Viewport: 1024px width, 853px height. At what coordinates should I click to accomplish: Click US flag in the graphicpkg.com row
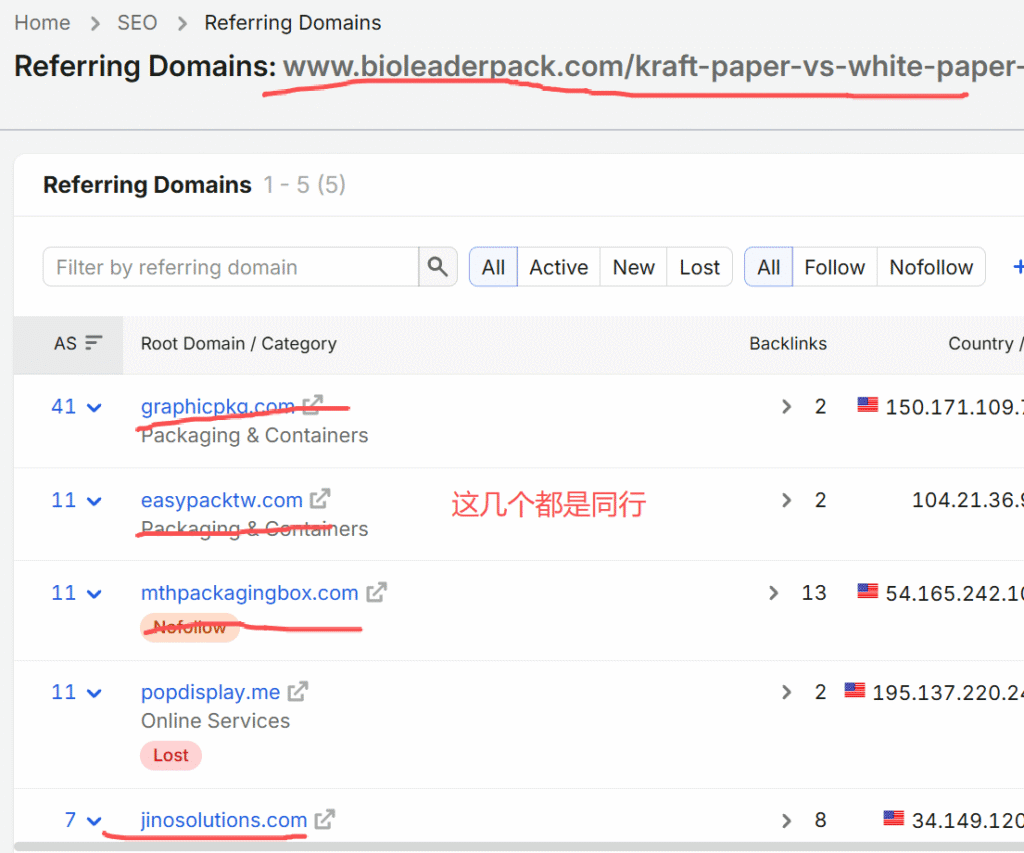pyautogui.click(x=867, y=405)
